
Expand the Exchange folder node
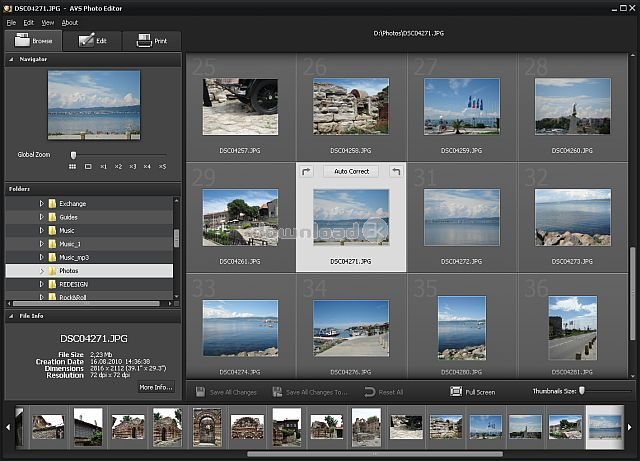[42, 204]
